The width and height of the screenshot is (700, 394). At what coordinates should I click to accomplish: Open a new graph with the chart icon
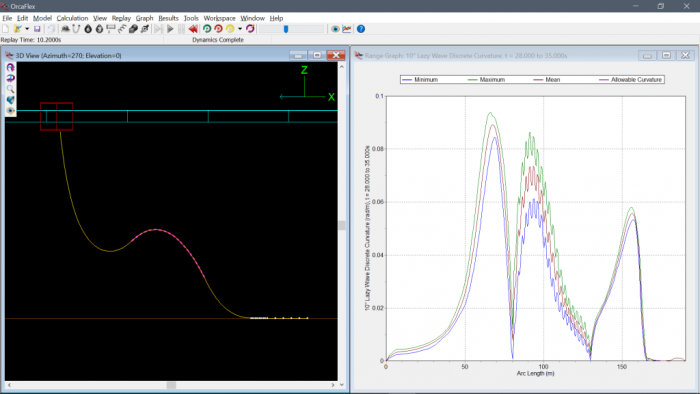(x=347, y=29)
